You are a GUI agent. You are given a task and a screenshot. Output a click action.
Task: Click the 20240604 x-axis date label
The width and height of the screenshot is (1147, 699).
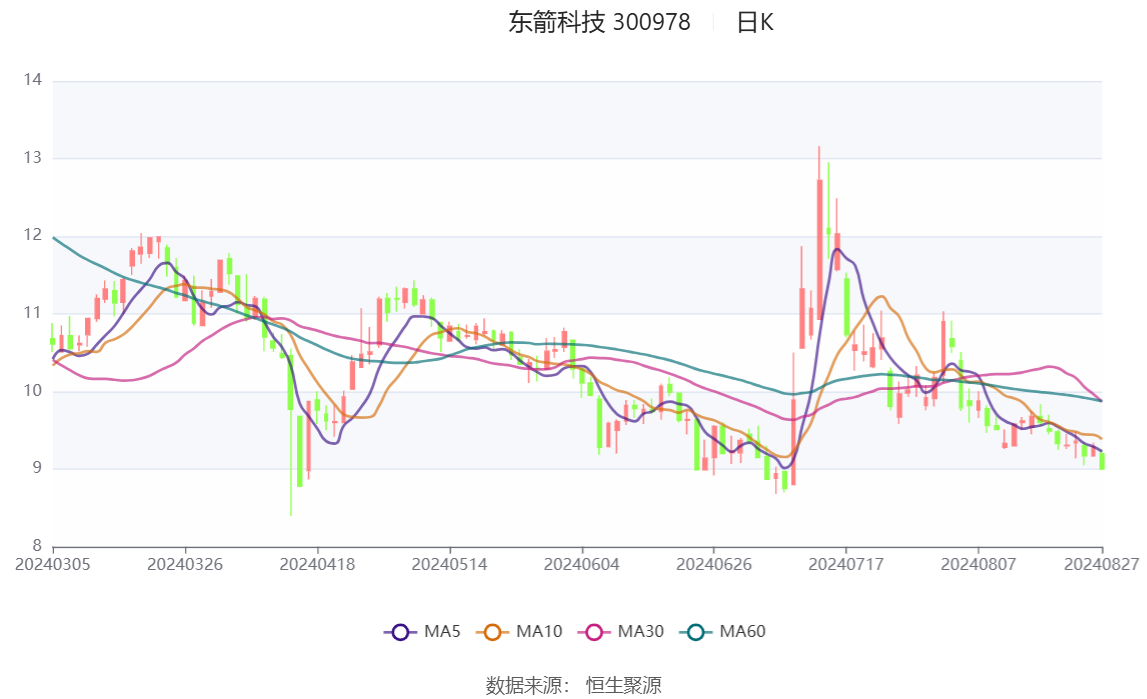point(582,564)
